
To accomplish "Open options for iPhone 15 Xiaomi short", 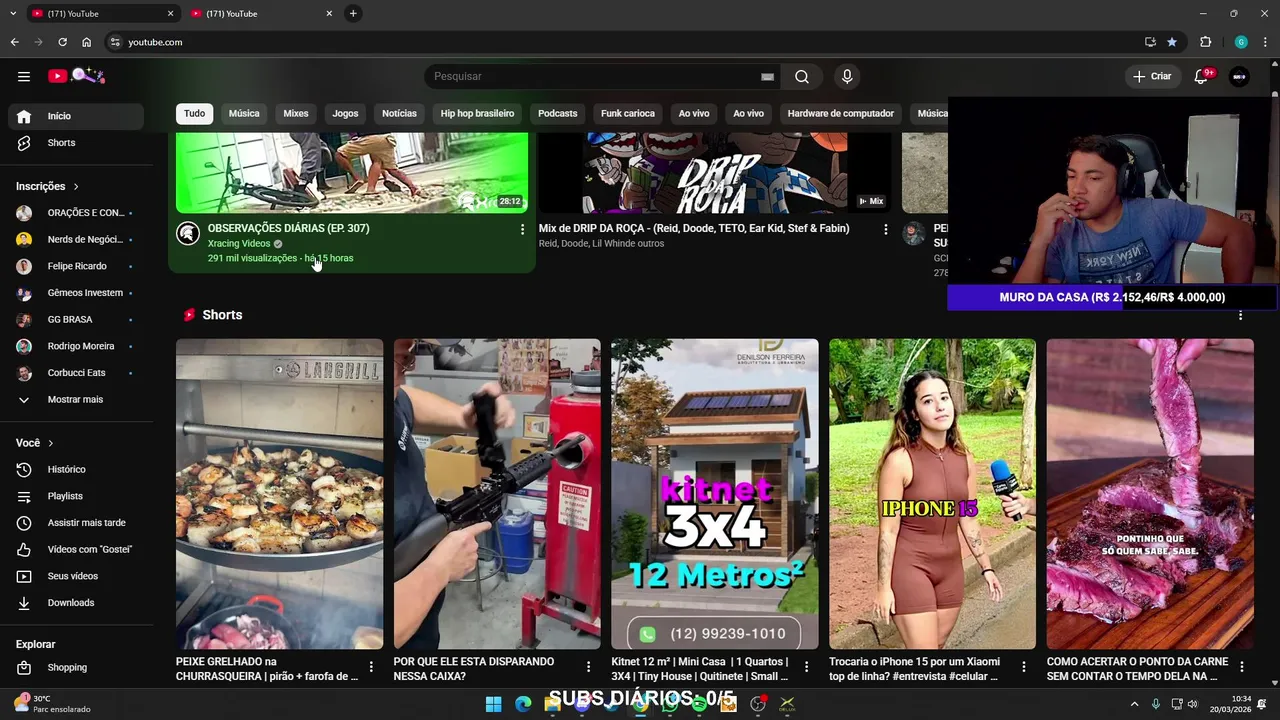I will [1024, 667].
